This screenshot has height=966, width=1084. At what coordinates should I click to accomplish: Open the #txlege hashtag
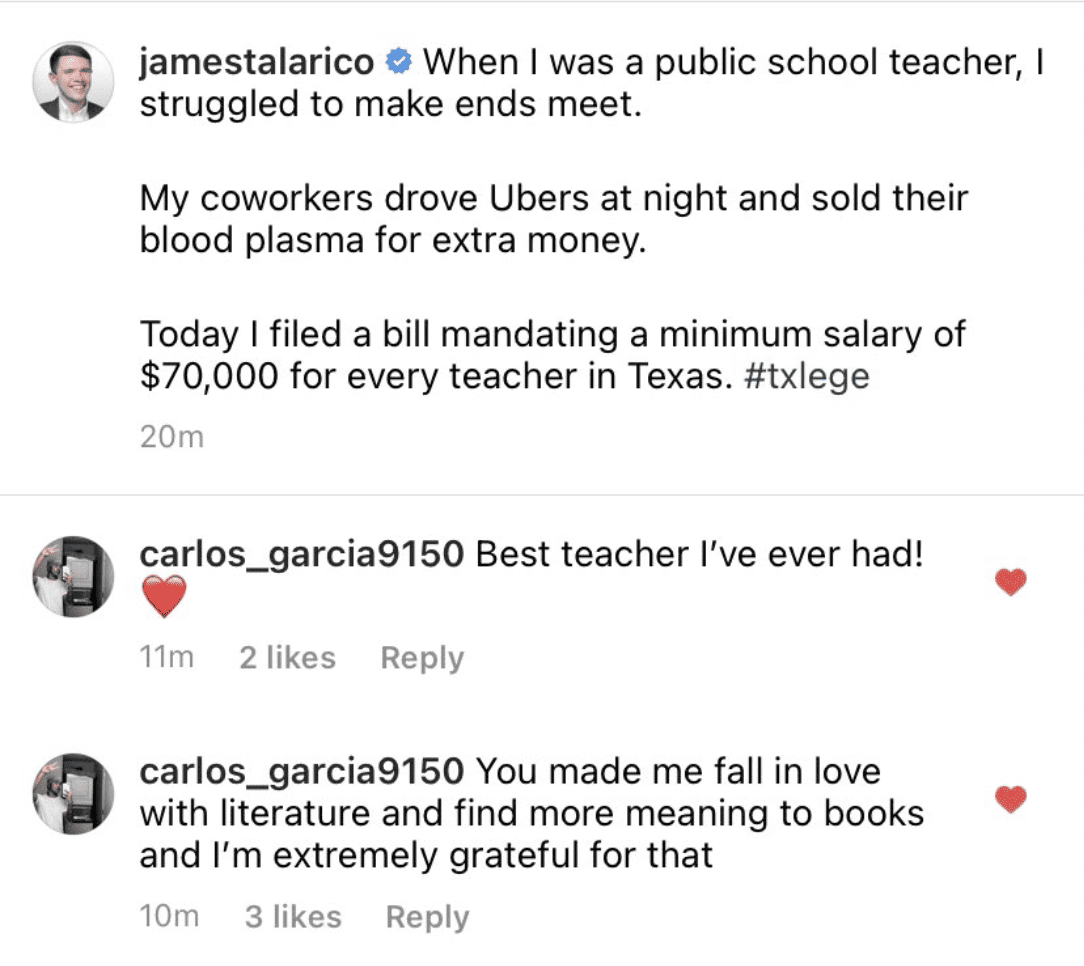[807, 377]
